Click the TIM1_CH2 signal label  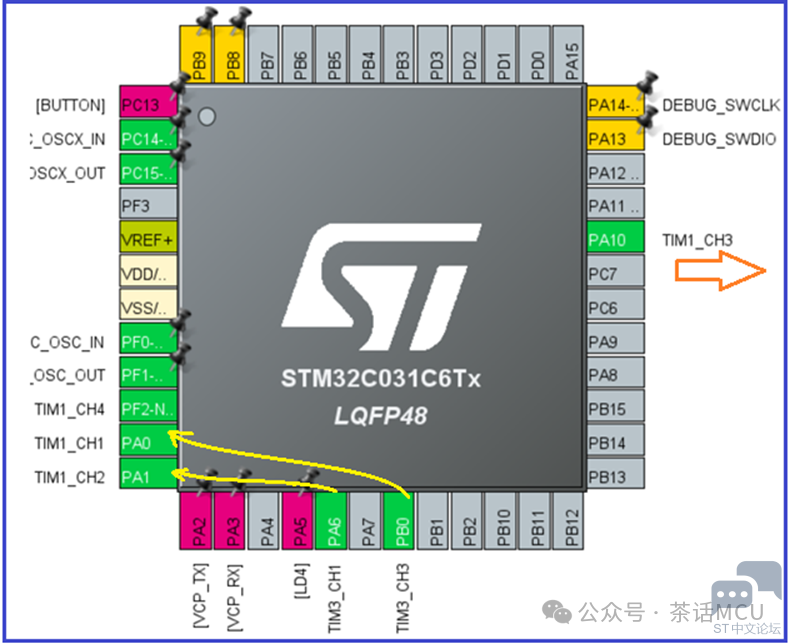point(70,477)
